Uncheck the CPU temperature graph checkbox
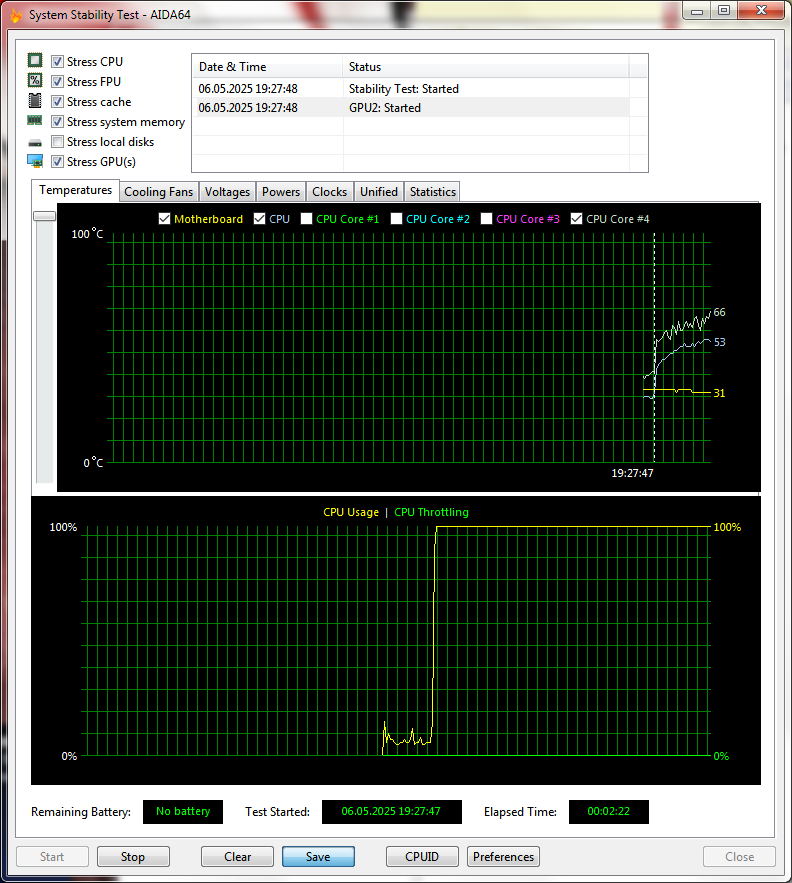 (260, 218)
